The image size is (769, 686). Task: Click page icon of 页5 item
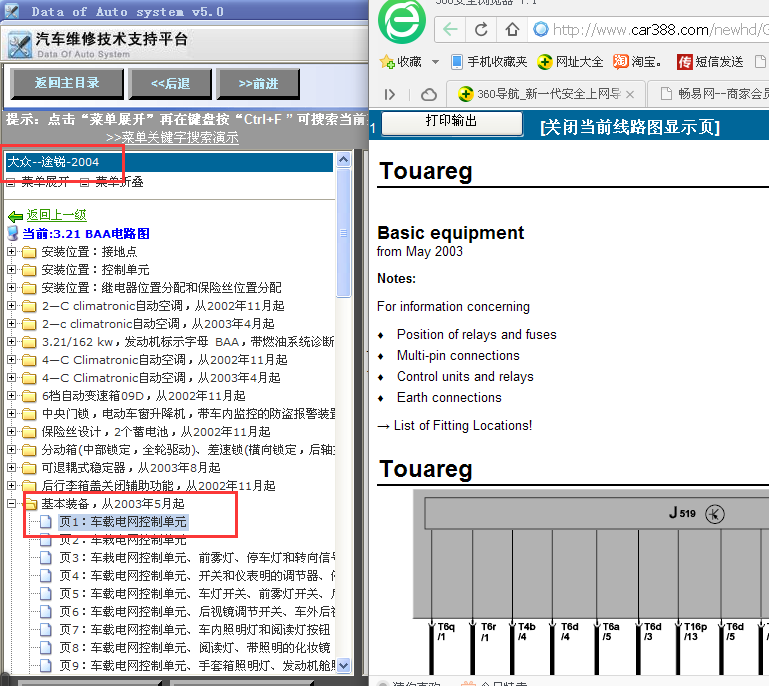click(x=46, y=594)
